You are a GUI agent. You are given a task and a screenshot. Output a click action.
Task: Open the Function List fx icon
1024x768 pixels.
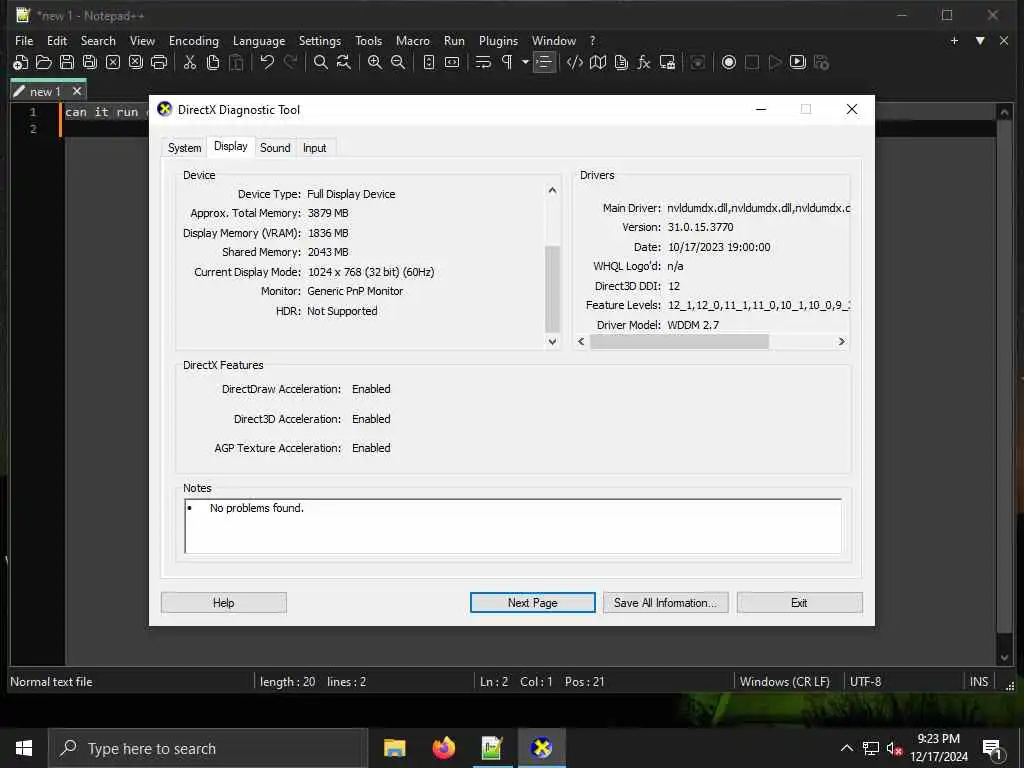(x=644, y=63)
